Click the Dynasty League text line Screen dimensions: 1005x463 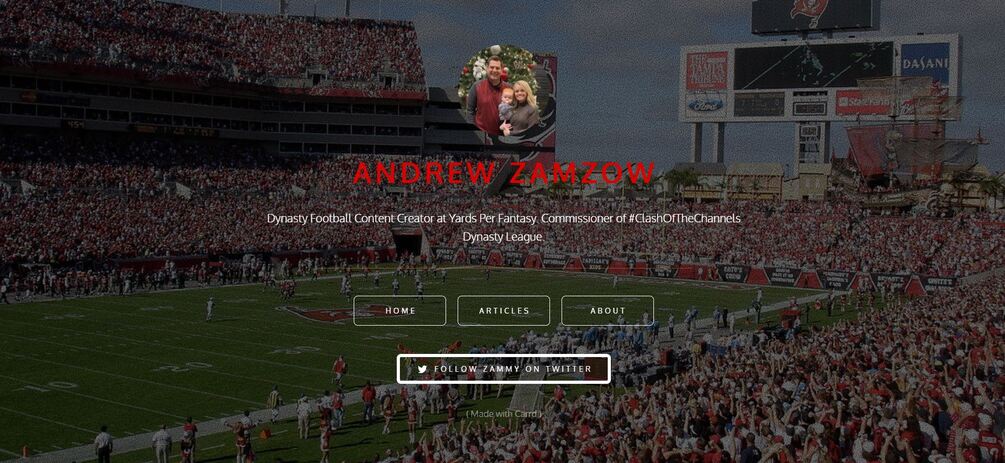pyautogui.click(x=502, y=237)
